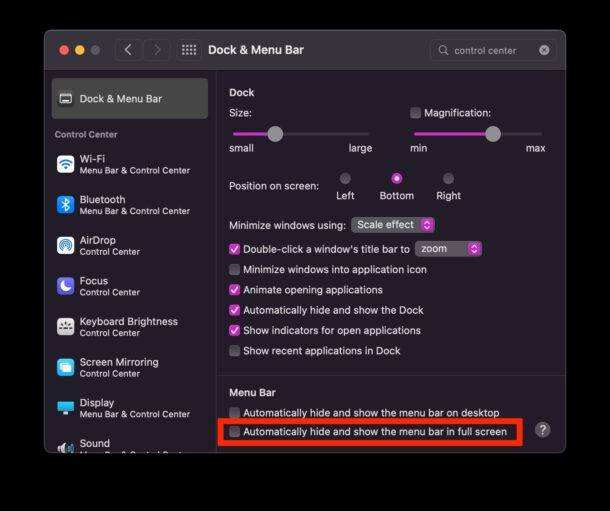
Task: Click the Magnification slider knob
Action: (493, 134)
